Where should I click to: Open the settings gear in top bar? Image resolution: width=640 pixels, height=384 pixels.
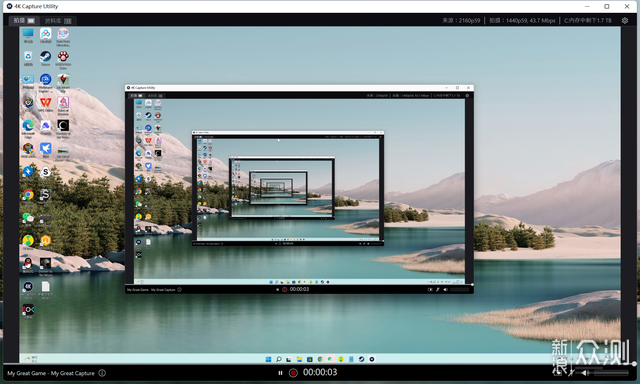(x=624, y=20)
